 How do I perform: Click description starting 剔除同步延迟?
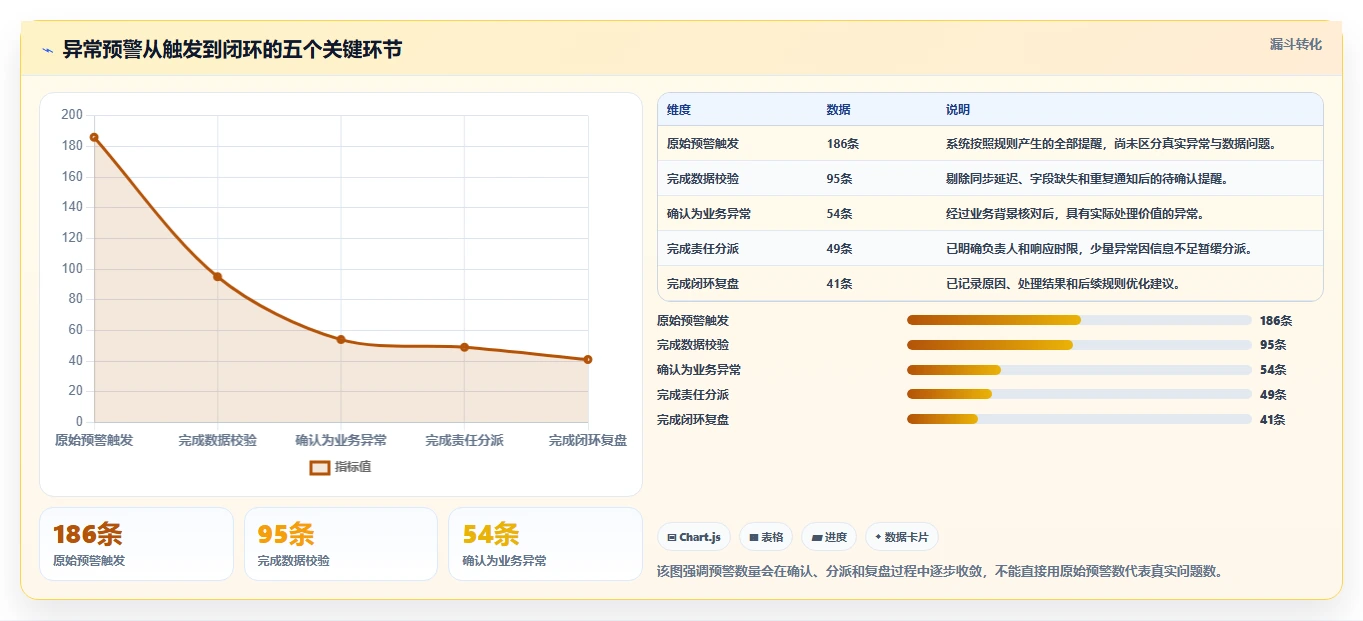[1087, 179]
